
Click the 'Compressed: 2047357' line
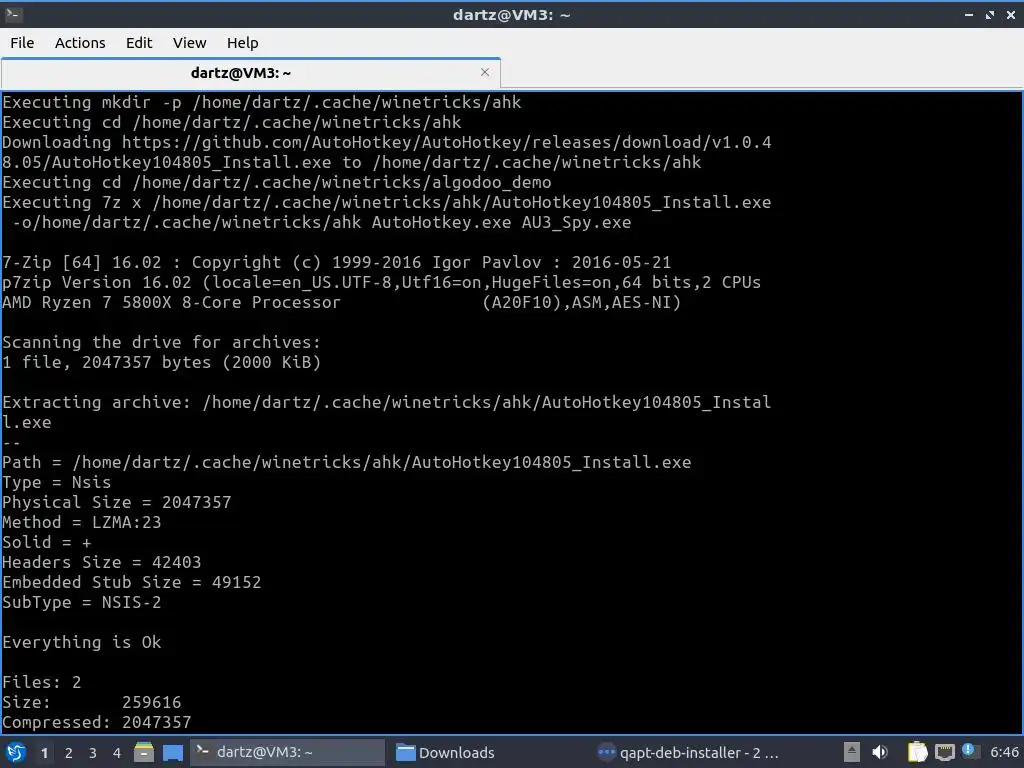(x=97, y=722)
